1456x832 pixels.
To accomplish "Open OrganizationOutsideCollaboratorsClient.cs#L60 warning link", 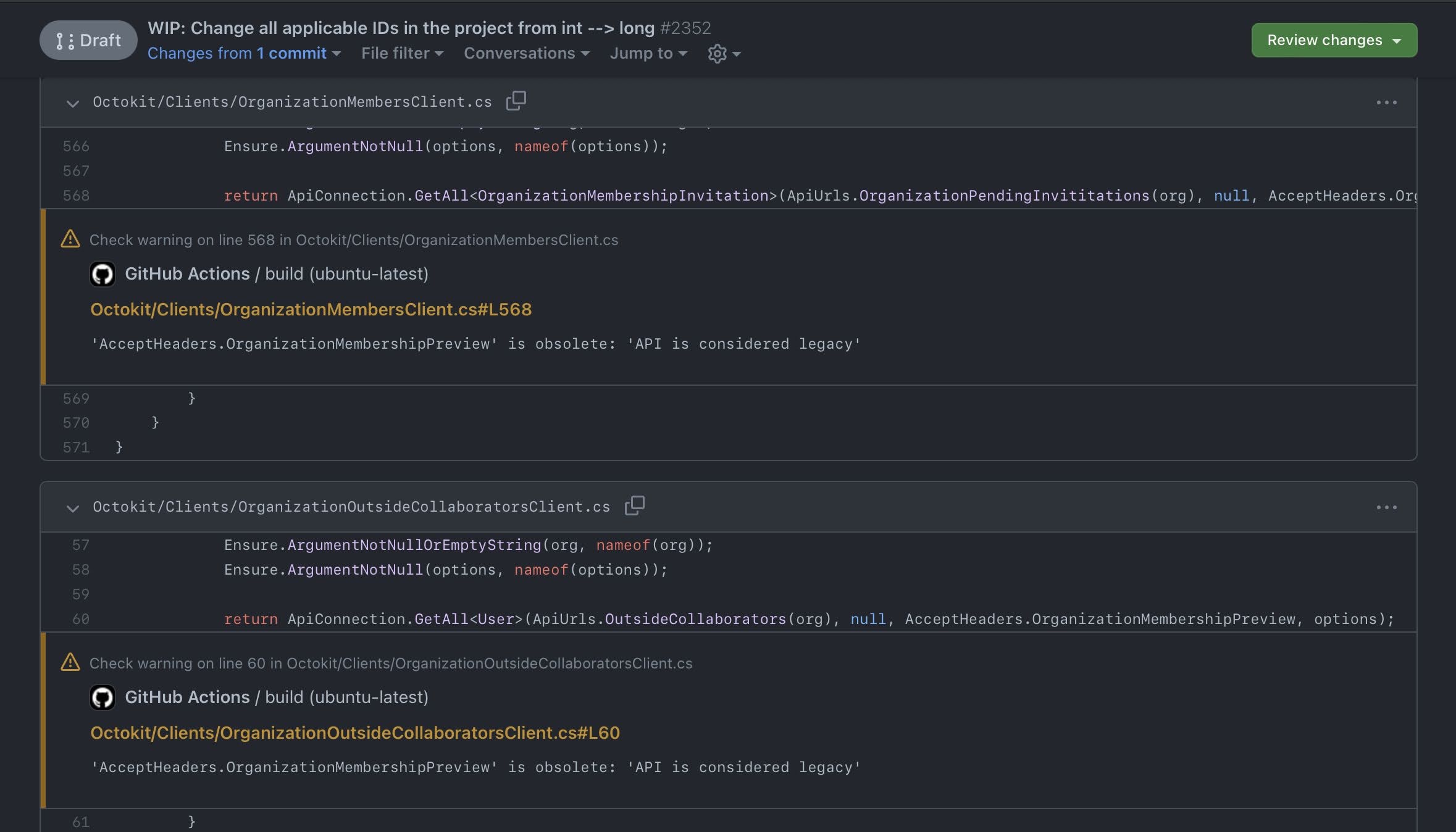I will click(x=355, y=733).
